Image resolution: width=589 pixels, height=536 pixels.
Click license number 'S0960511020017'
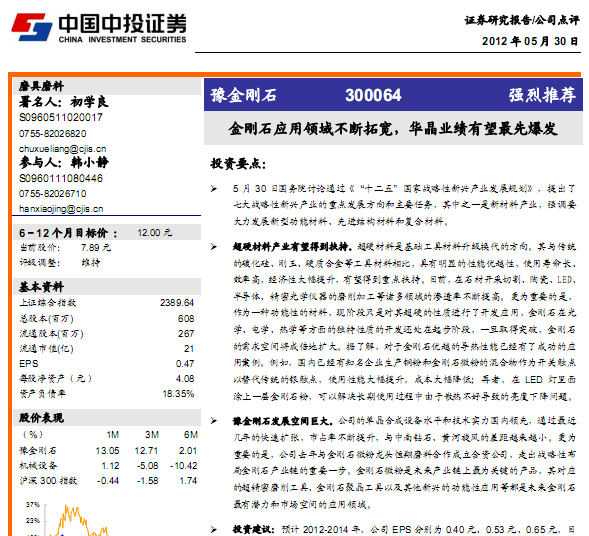click(x=61, y=117)
